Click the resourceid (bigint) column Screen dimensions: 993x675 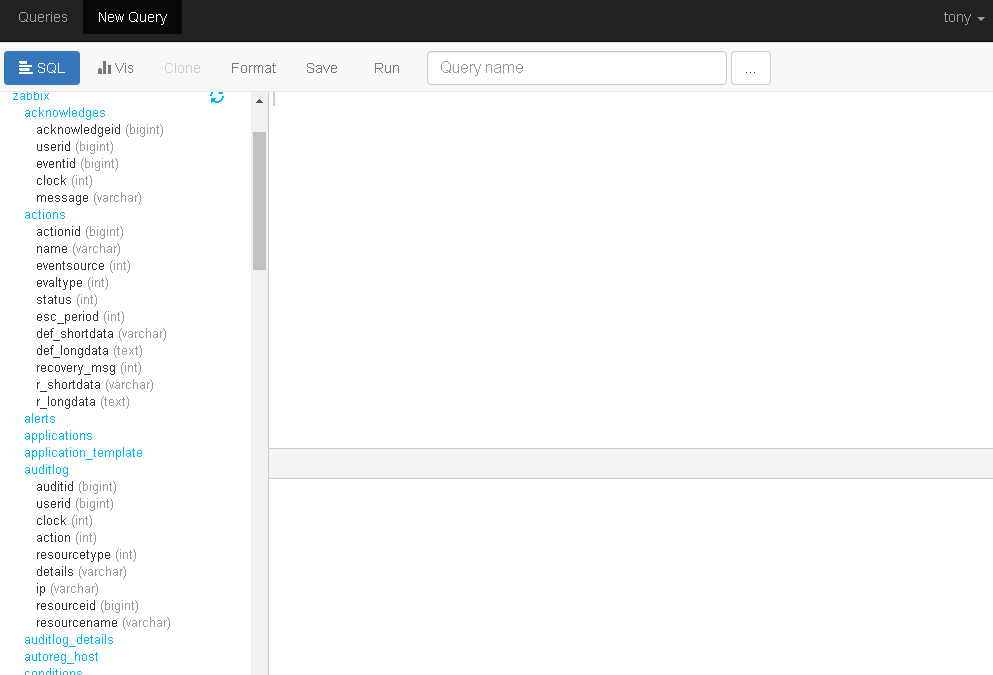[x=87, y=606]
